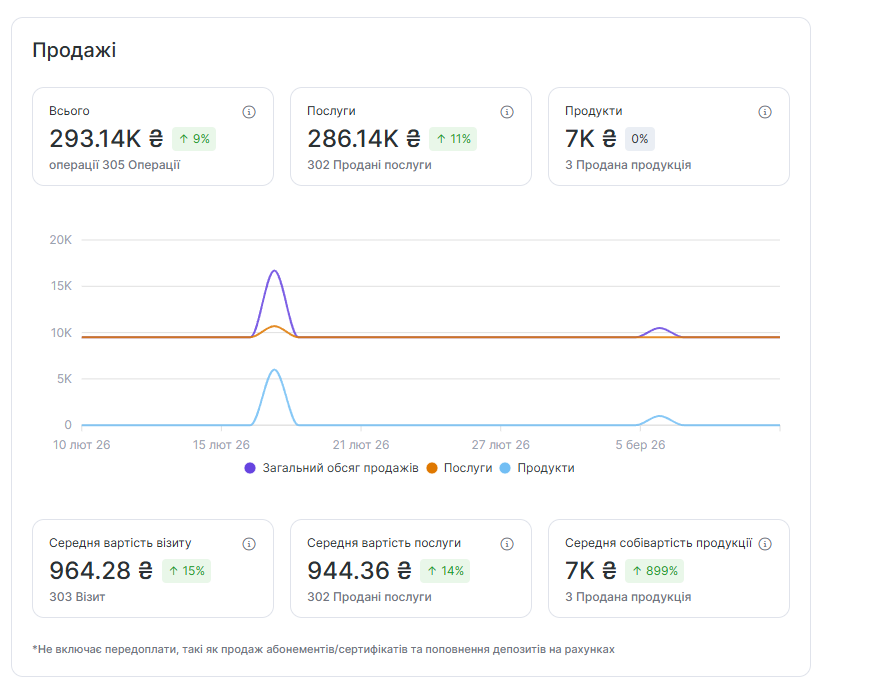Viewport: 877px width, 681px height.
Task: Click the large blue products peak
Action: (x=273, y=371)
